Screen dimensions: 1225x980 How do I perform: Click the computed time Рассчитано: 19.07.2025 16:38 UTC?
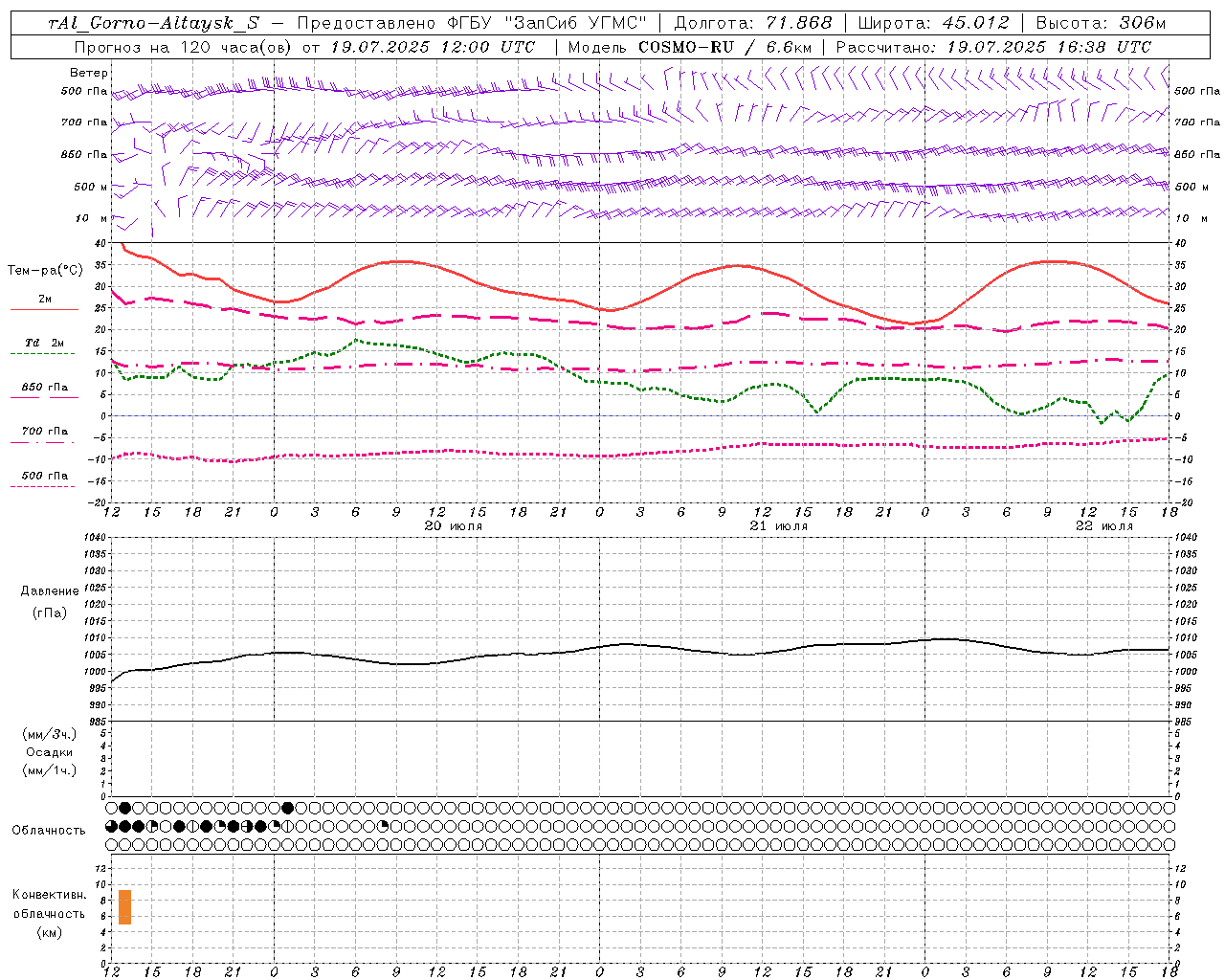pyautogui.click(x=993, y=47)
